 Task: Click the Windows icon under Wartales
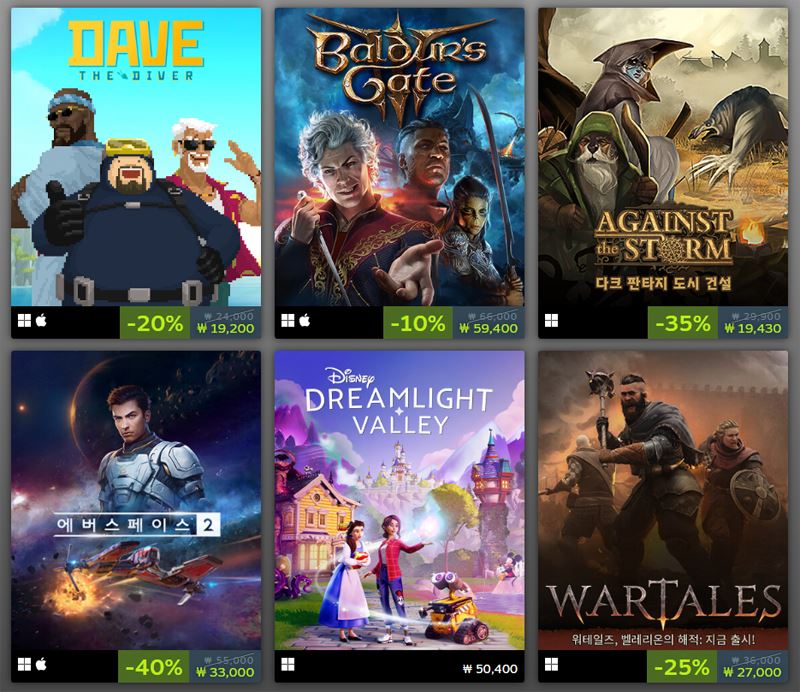(552, 664)
